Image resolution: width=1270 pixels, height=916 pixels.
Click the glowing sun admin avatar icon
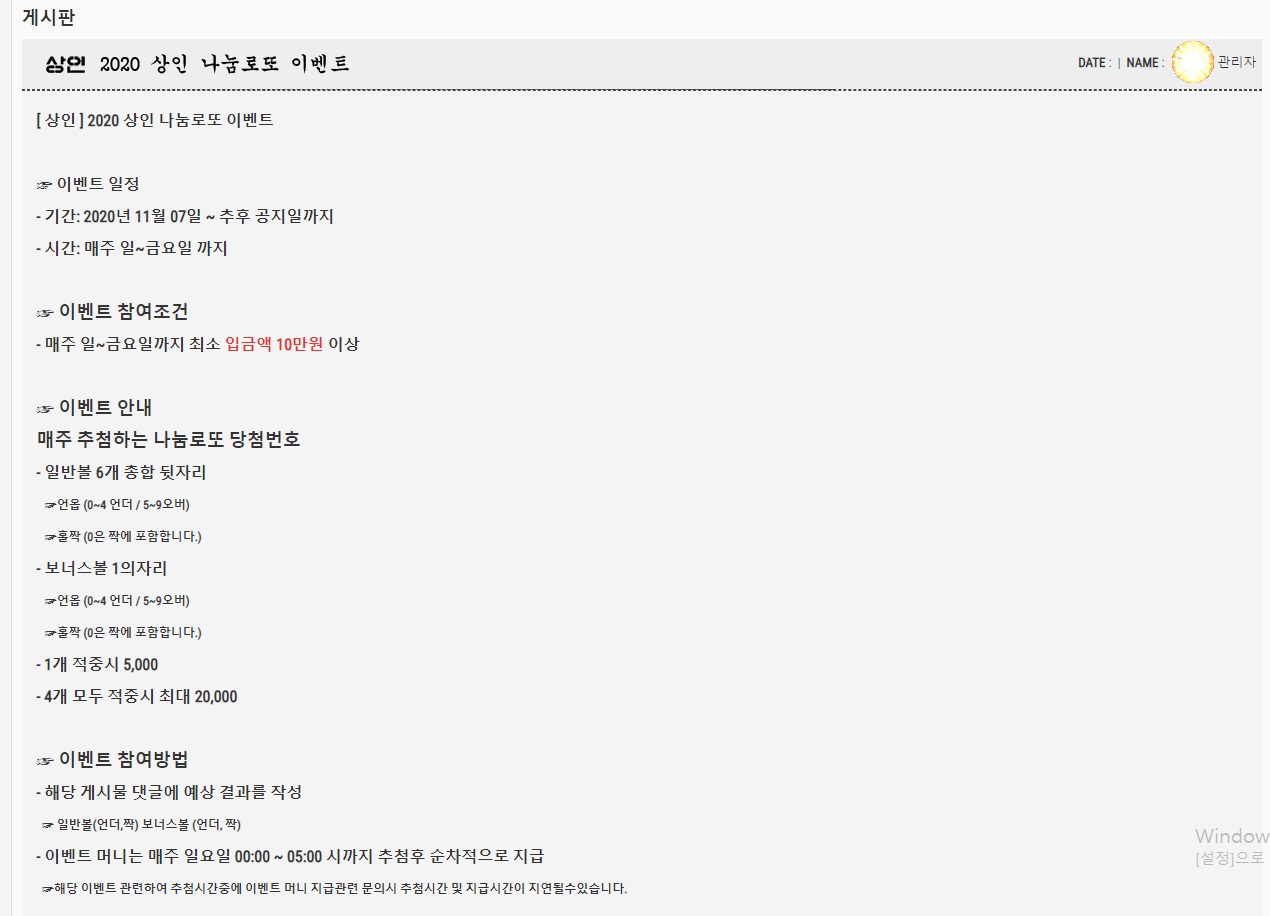pos(1191,62)
